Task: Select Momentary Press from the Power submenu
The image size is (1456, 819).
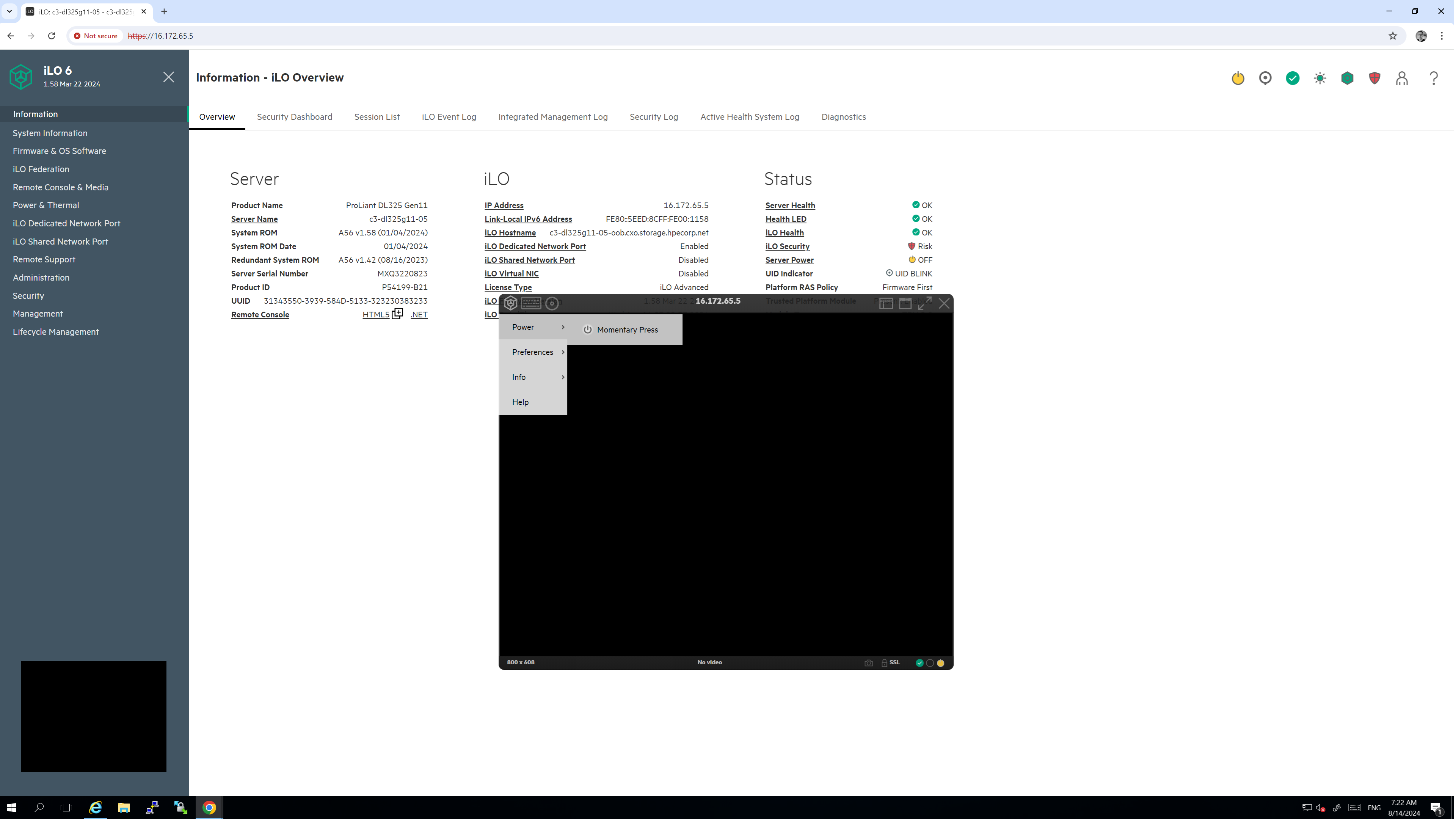Action: (x=624, y=329)
